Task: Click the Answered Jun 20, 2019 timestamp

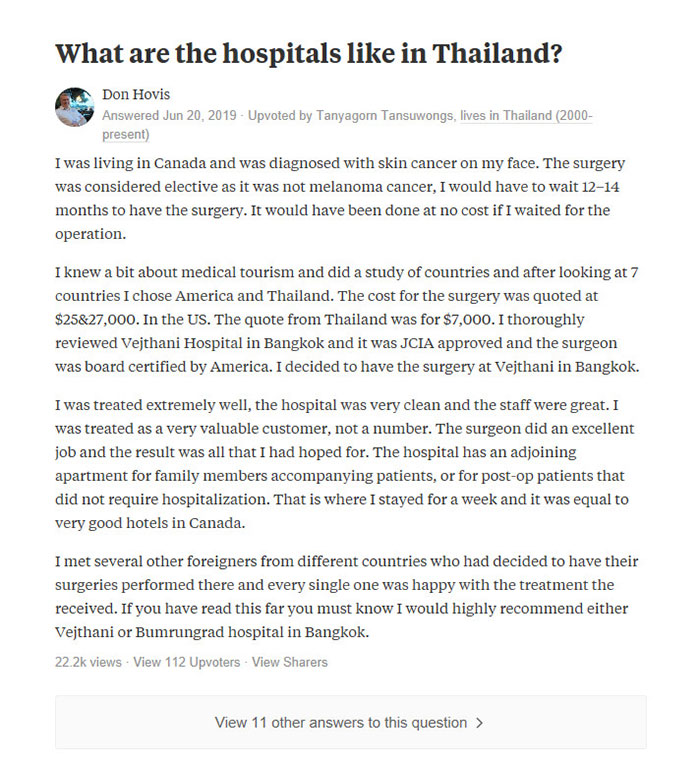Action: point(169,116)
